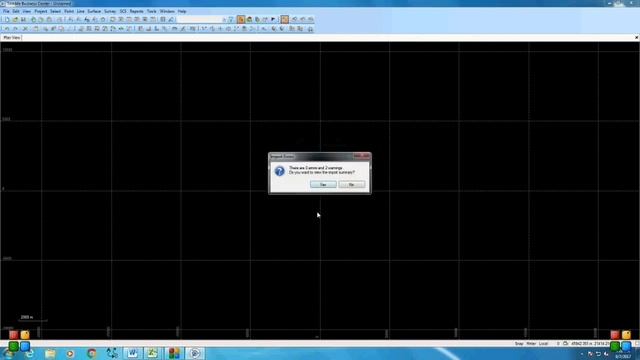Open the Windows Start menu
The image size is (640, 360).
pyautogui.click(x=7, y=353)
